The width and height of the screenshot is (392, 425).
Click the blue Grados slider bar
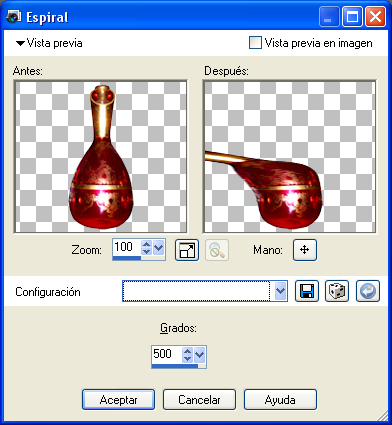point(175,366)
